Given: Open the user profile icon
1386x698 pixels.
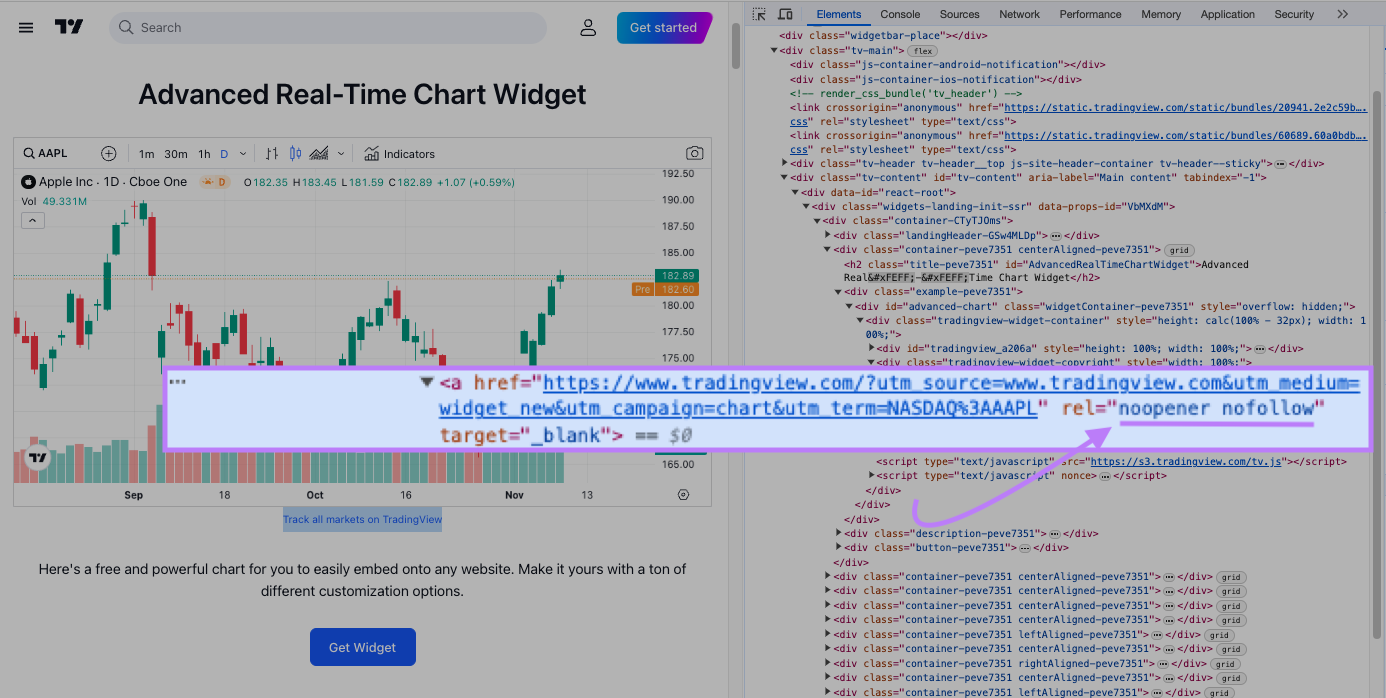Looking at the screenshot, I should tap(588, 27).
